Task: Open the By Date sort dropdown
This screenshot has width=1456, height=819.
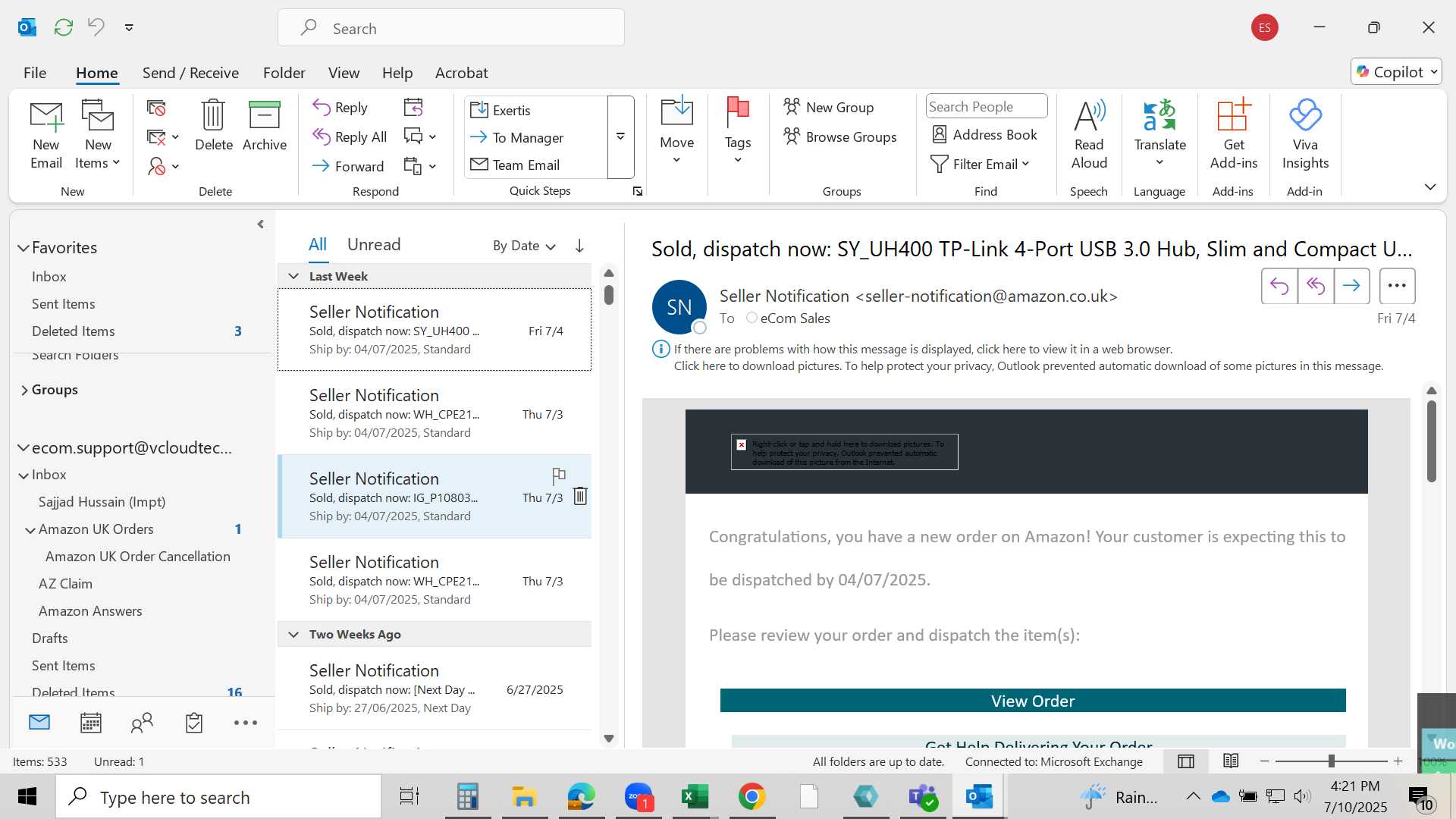Action: pos(525,246)
